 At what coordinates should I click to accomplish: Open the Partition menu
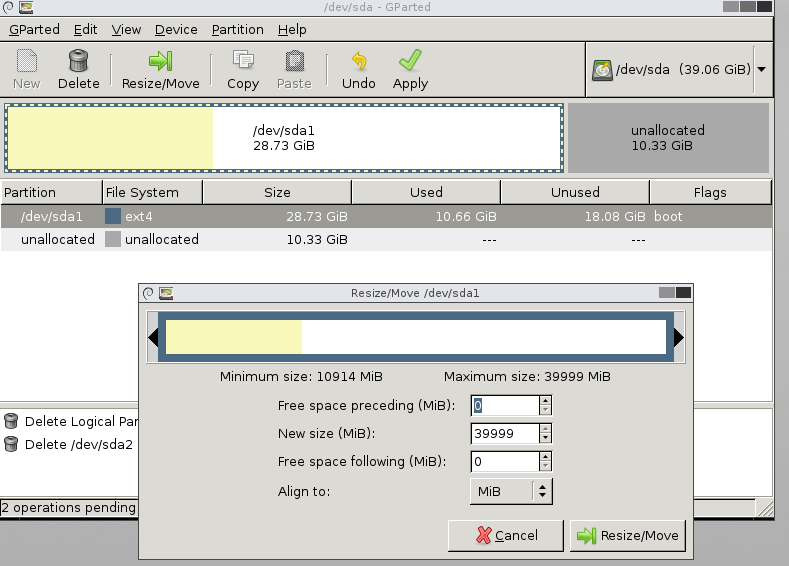point(238,30)
